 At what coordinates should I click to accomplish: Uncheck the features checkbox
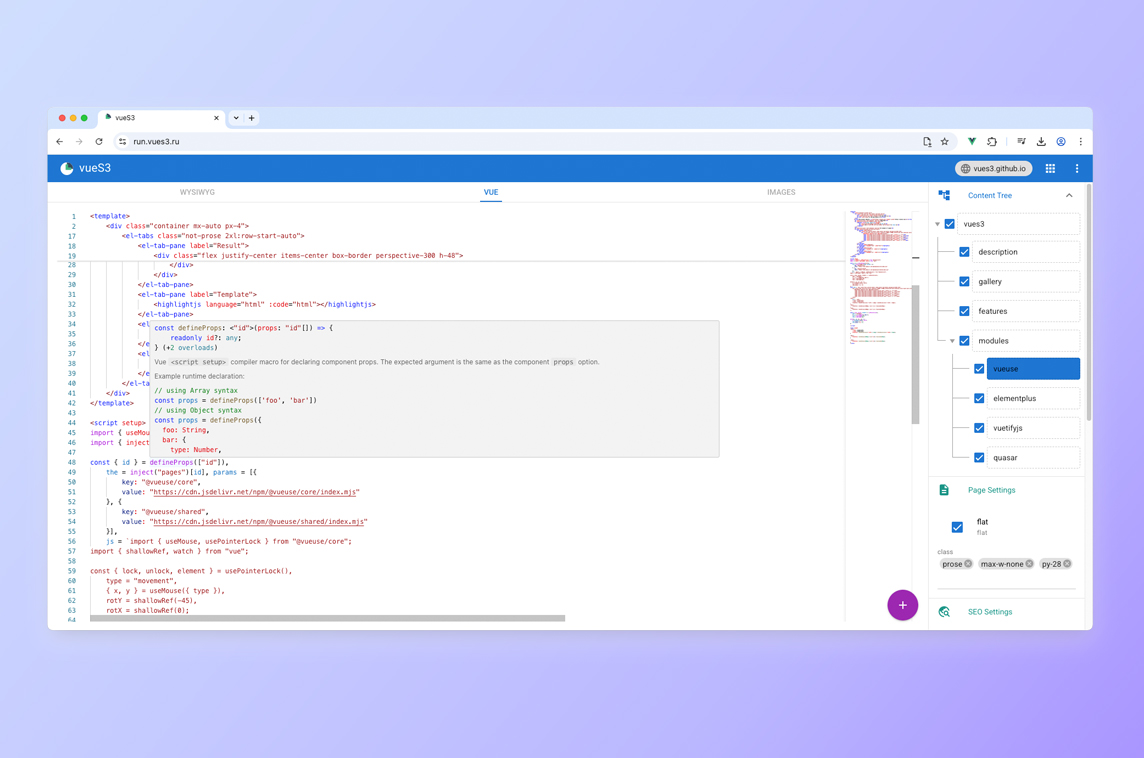tap(965, 311)
